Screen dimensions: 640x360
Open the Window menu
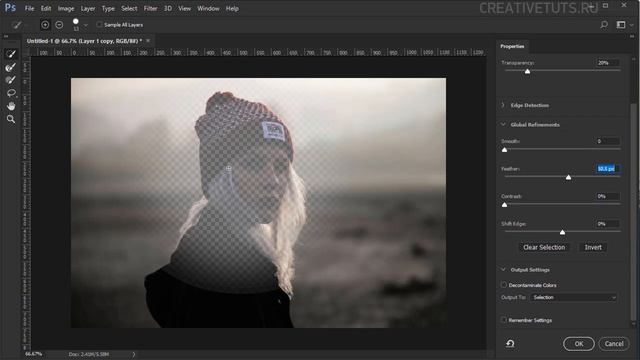click(x=208, y=8)
